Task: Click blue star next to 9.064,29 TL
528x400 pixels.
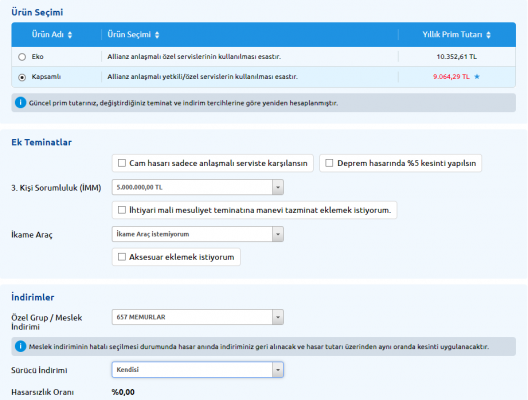Action: (x=477, y=77)
